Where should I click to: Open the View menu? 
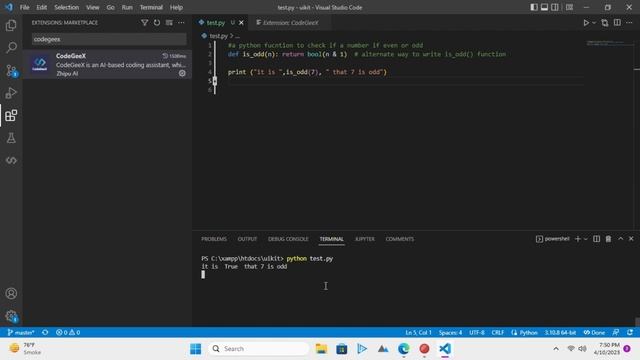click(x=93, y=7)
